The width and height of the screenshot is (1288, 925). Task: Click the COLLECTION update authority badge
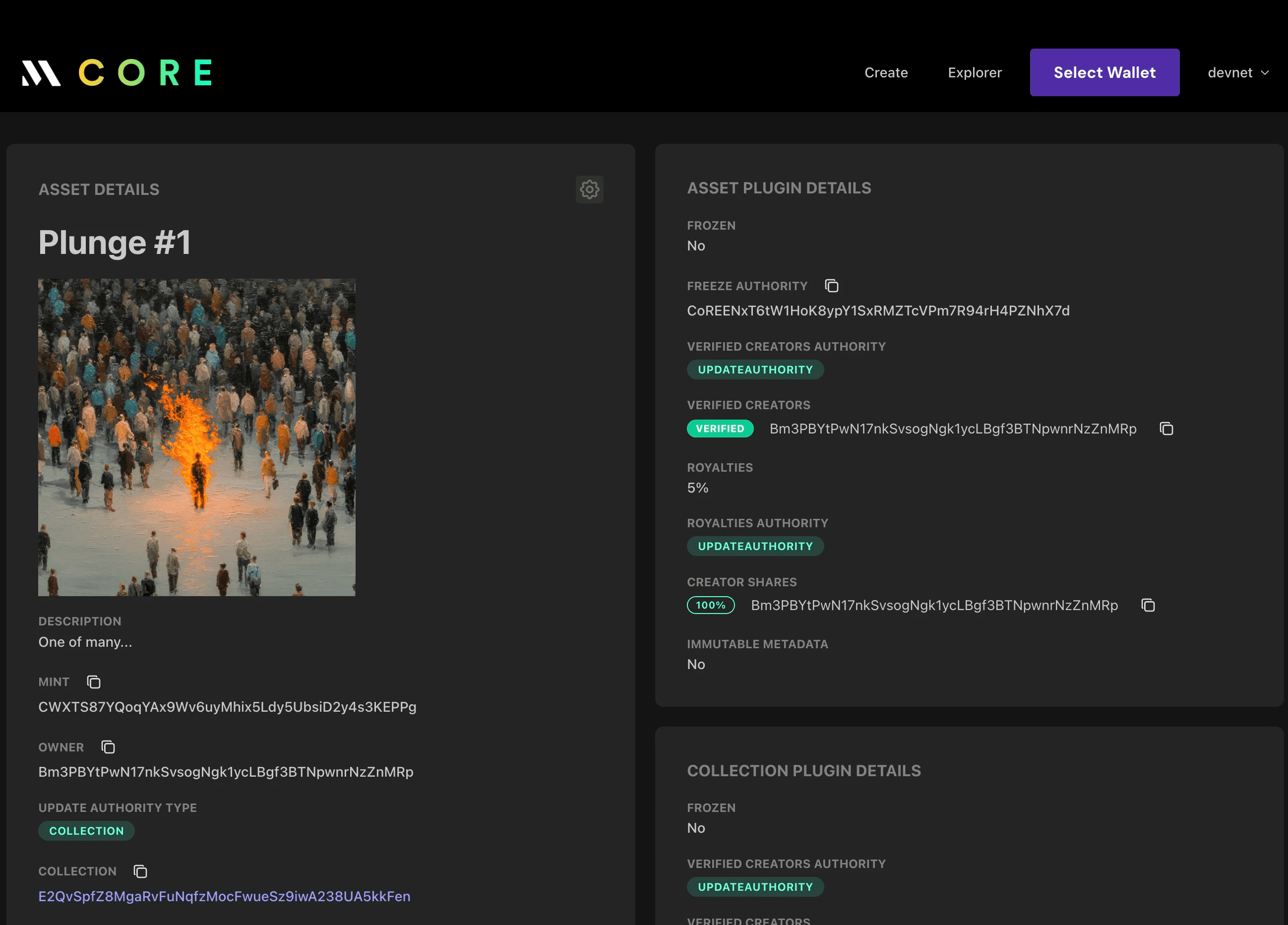tap(86, 831)
